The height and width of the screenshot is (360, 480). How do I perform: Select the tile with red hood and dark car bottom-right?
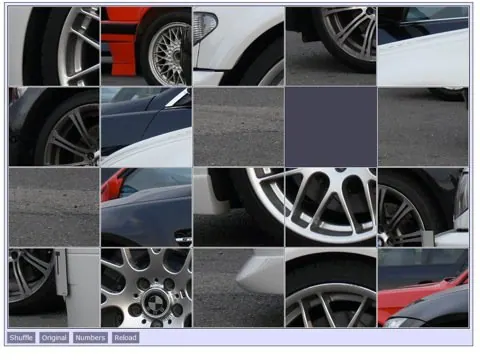coord(423,287)
